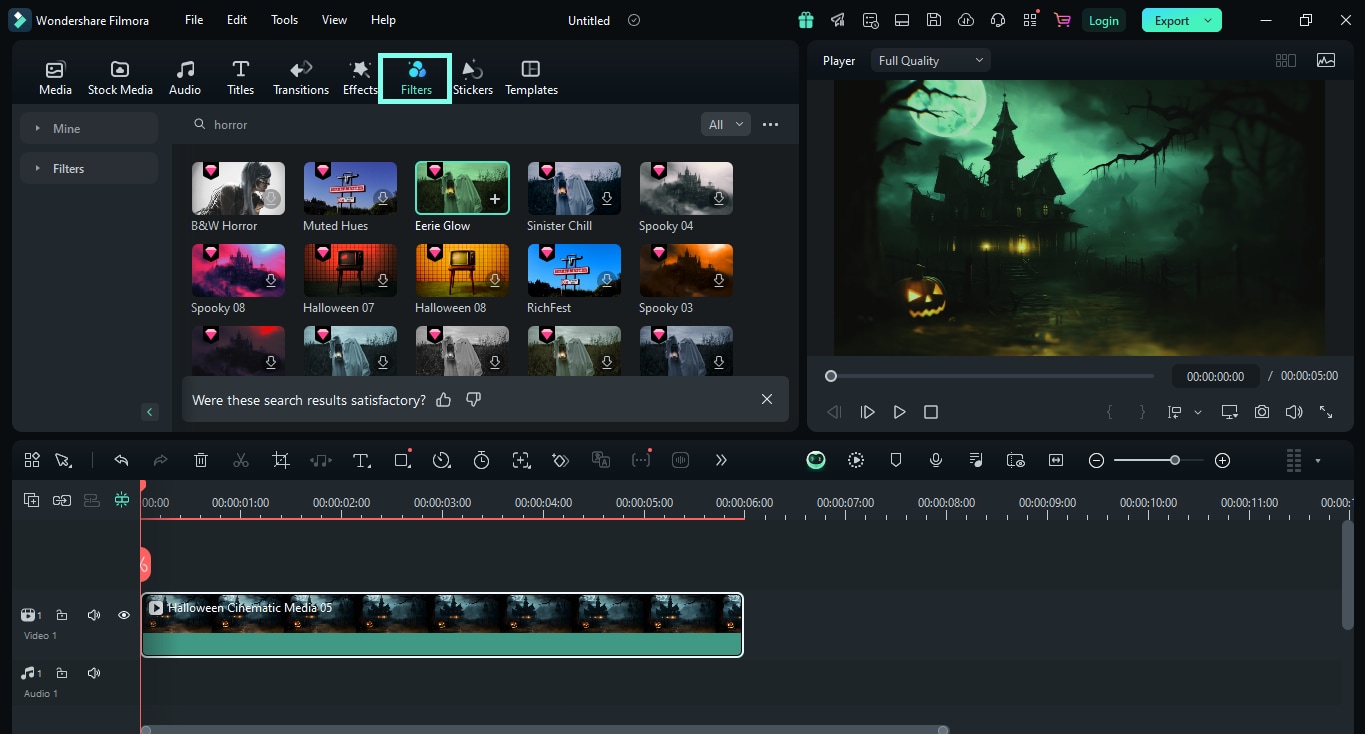Open the speed clock icon in toolbar
1365x734 pixels.
(441, 460)
